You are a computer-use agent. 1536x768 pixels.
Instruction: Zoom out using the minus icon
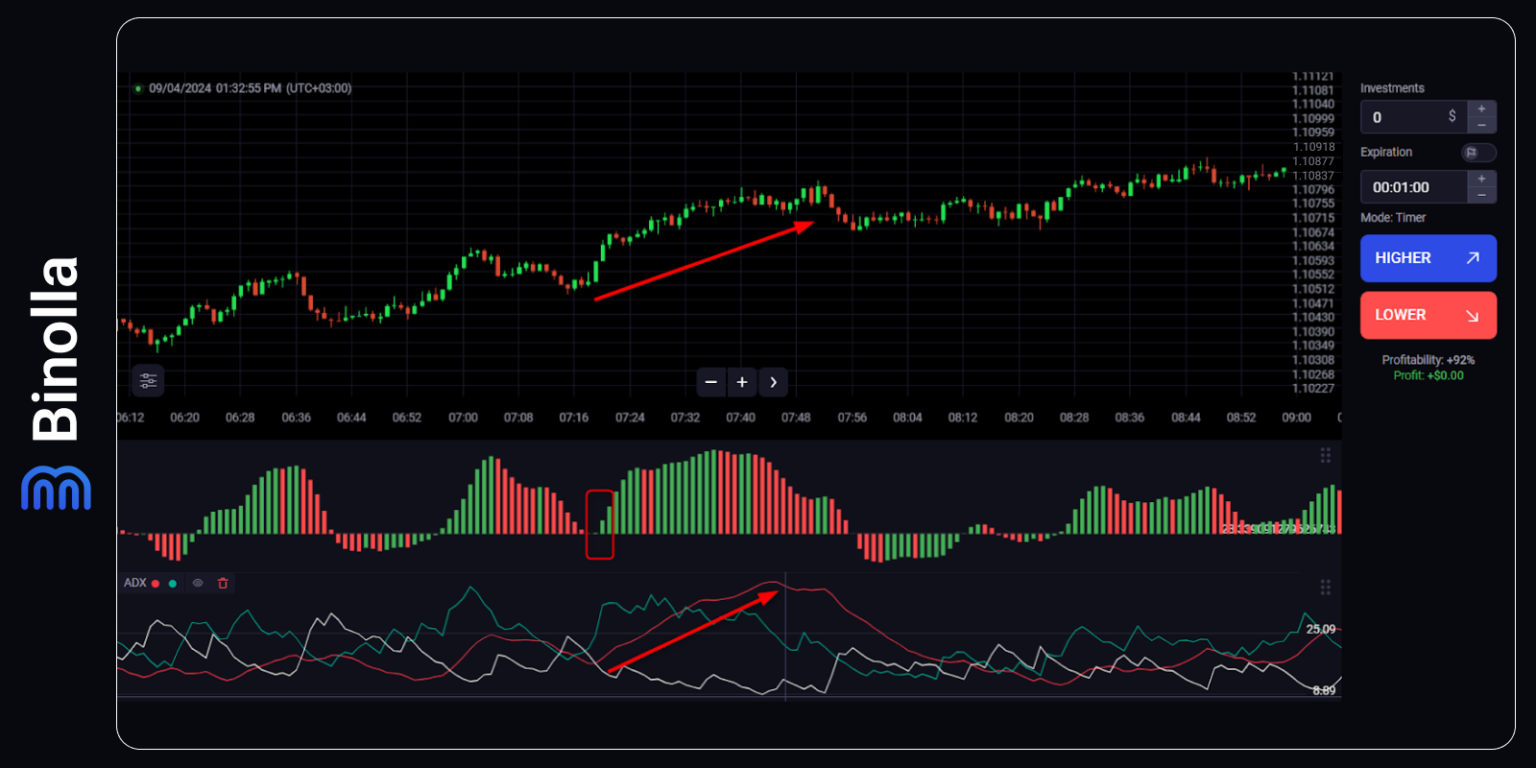710,382
